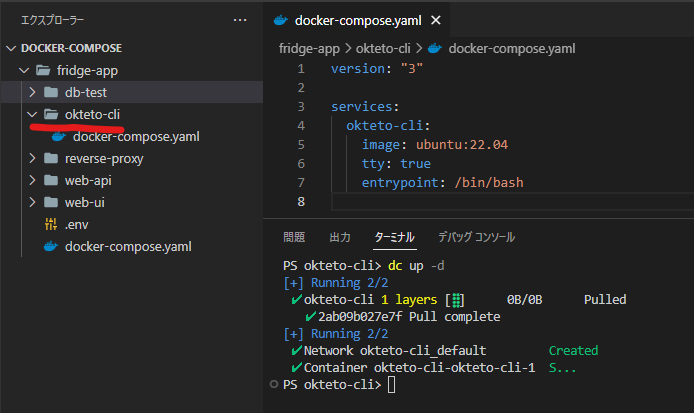Click the .env file settings icon
Screen dimensions: 694x413
click(51, 224)
